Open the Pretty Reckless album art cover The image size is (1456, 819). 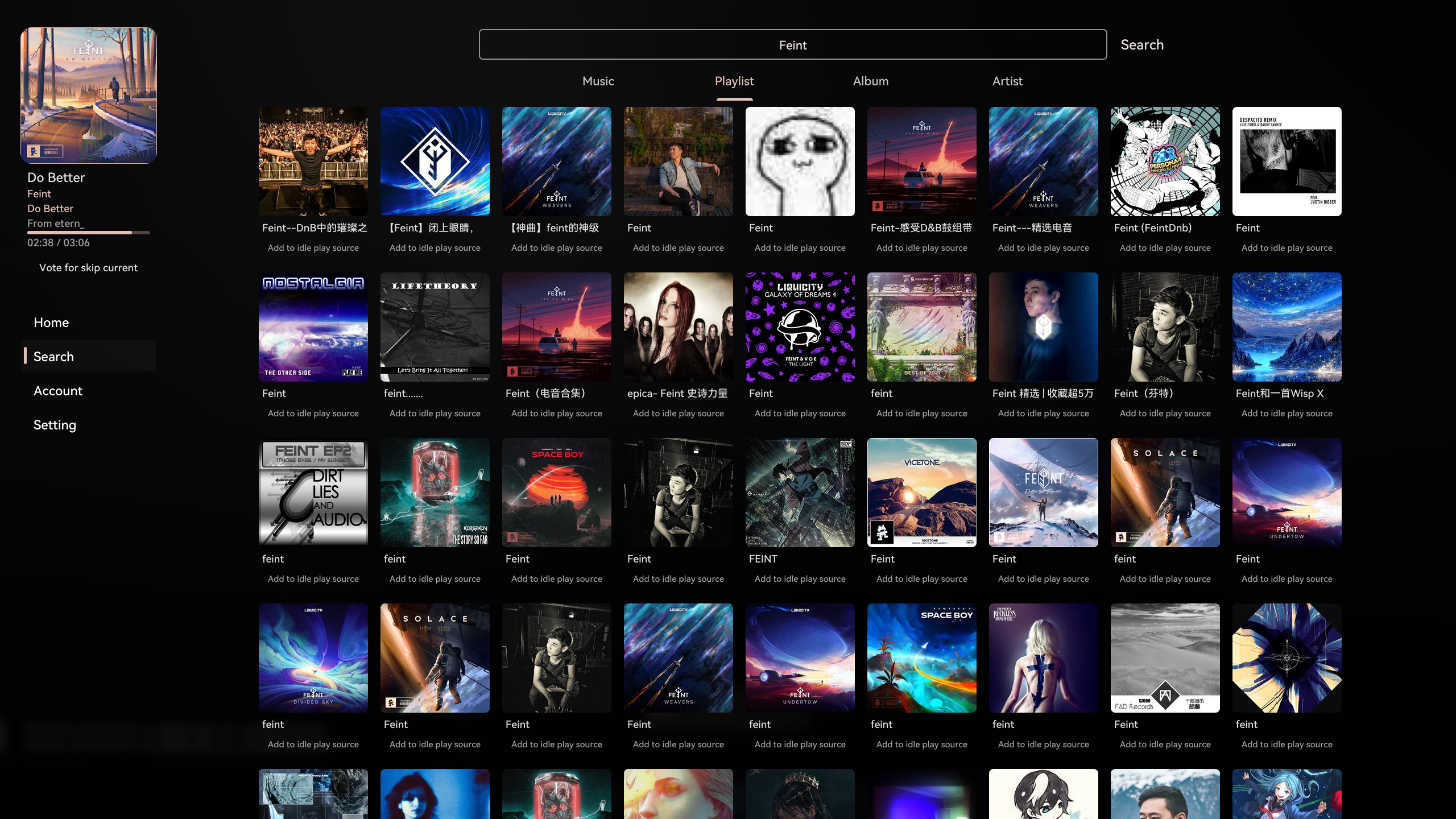1044,658
